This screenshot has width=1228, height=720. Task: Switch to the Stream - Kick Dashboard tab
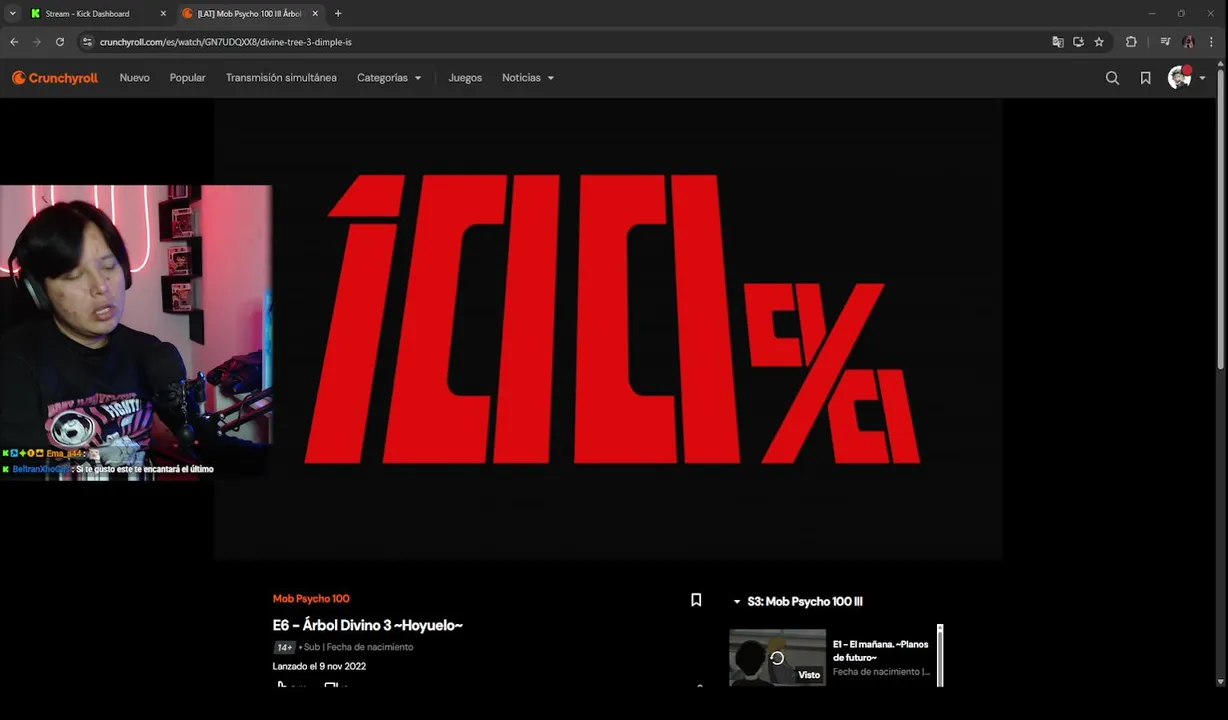[98, 14]
